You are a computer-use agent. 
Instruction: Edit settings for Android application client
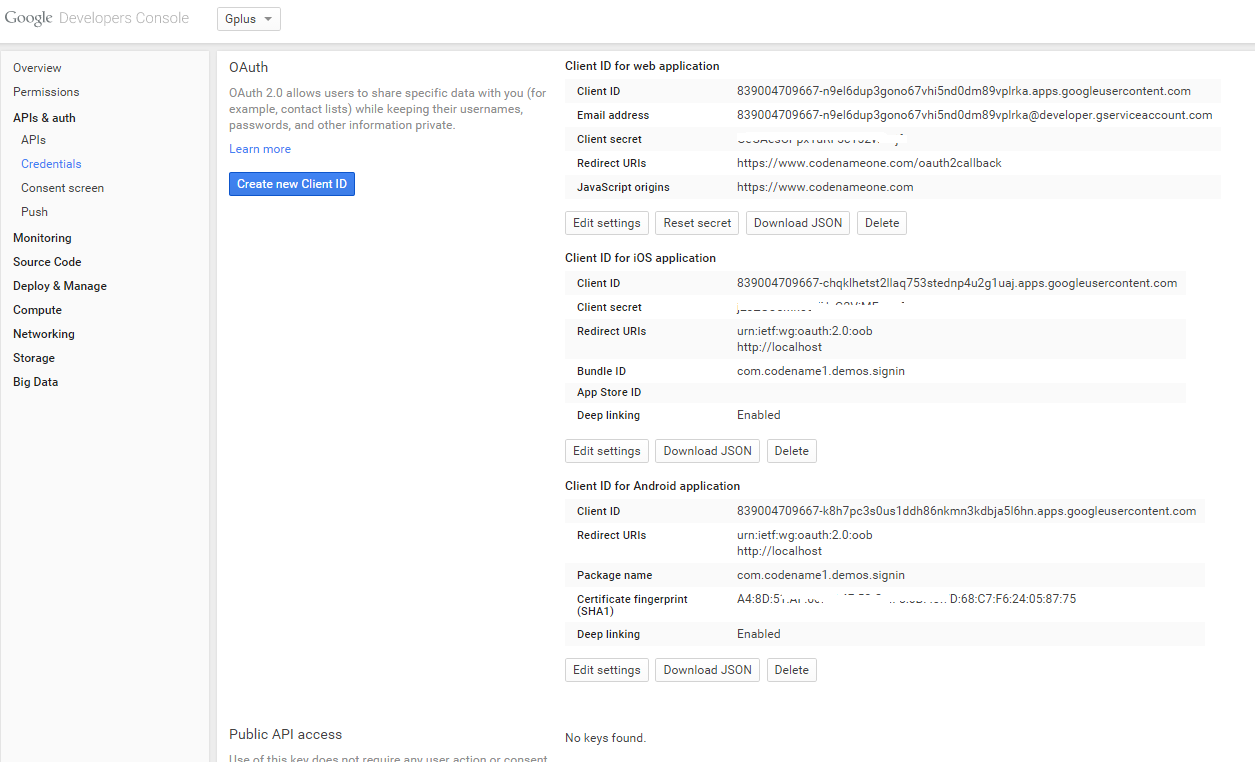coord(607,670)
